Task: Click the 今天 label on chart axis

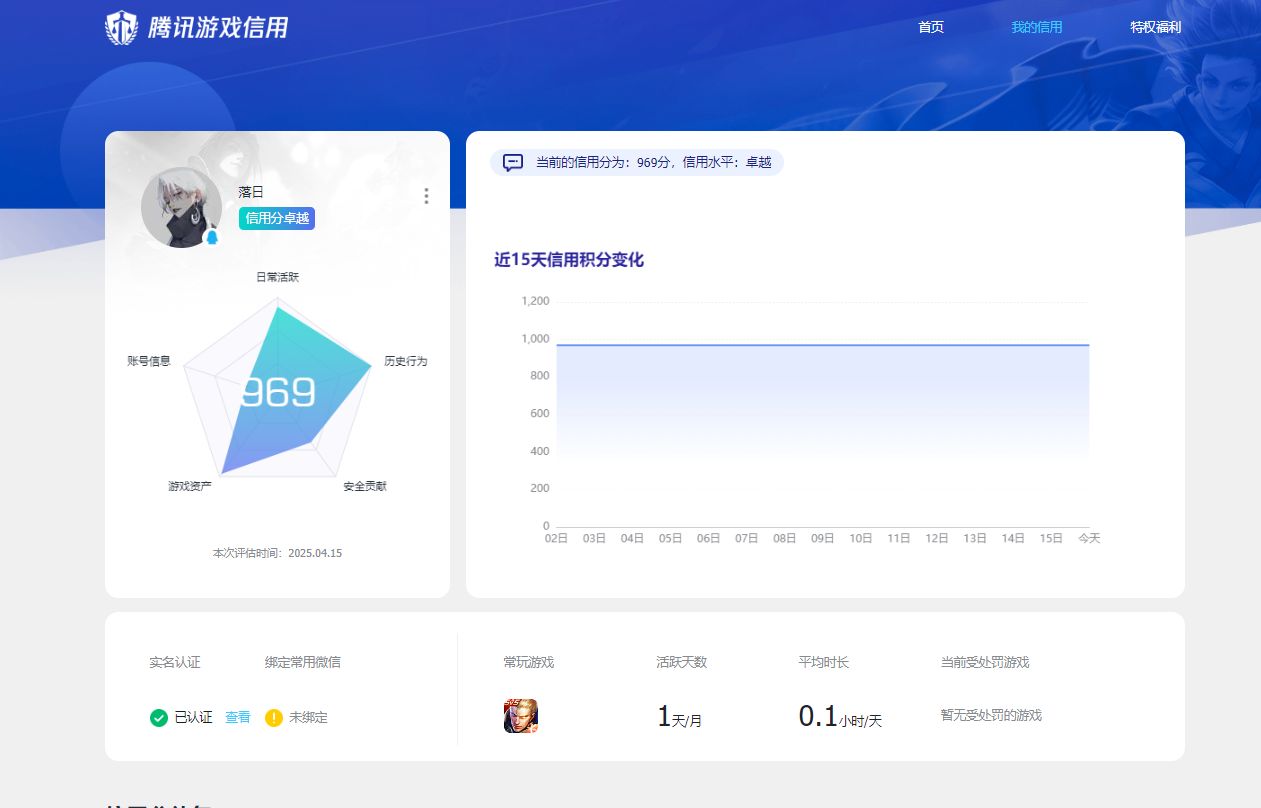Action: pos(1089,538)
